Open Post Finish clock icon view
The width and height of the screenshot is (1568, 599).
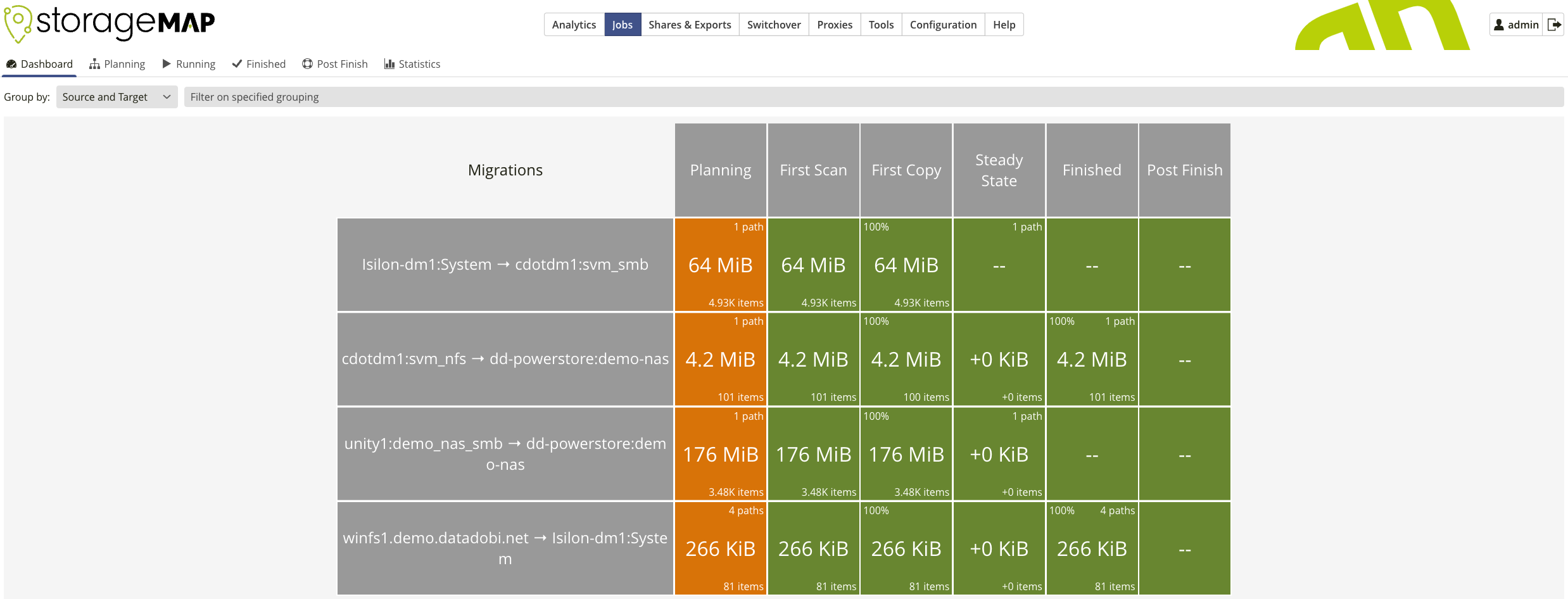point(307,63)
